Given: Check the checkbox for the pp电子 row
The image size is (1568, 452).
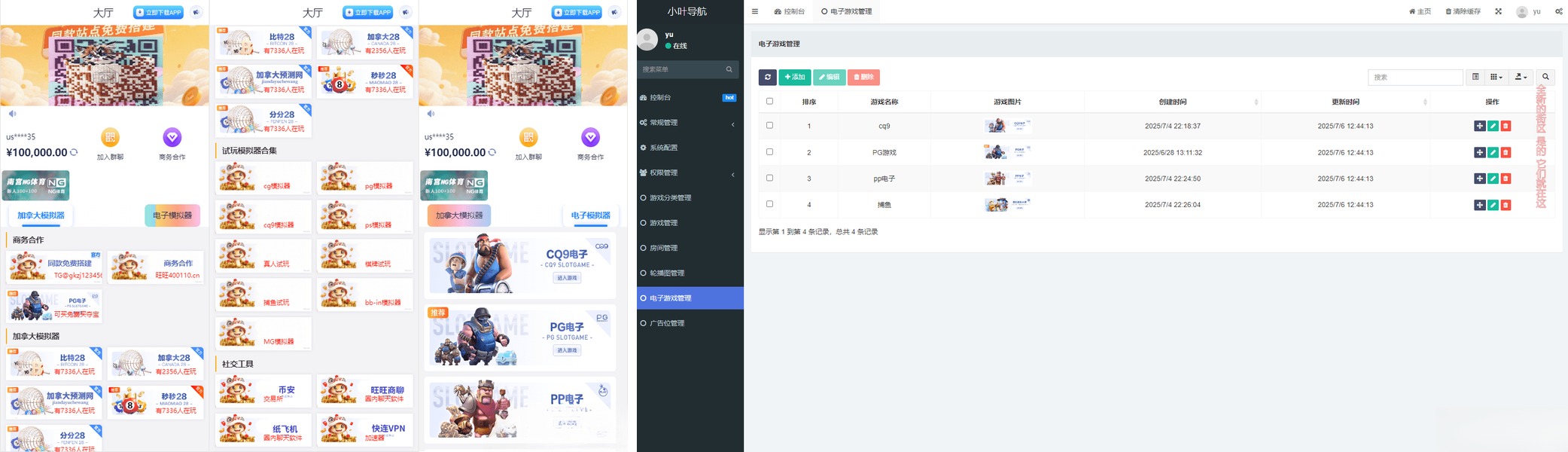Looking at the screenshot, I should [x=769, y=178].
